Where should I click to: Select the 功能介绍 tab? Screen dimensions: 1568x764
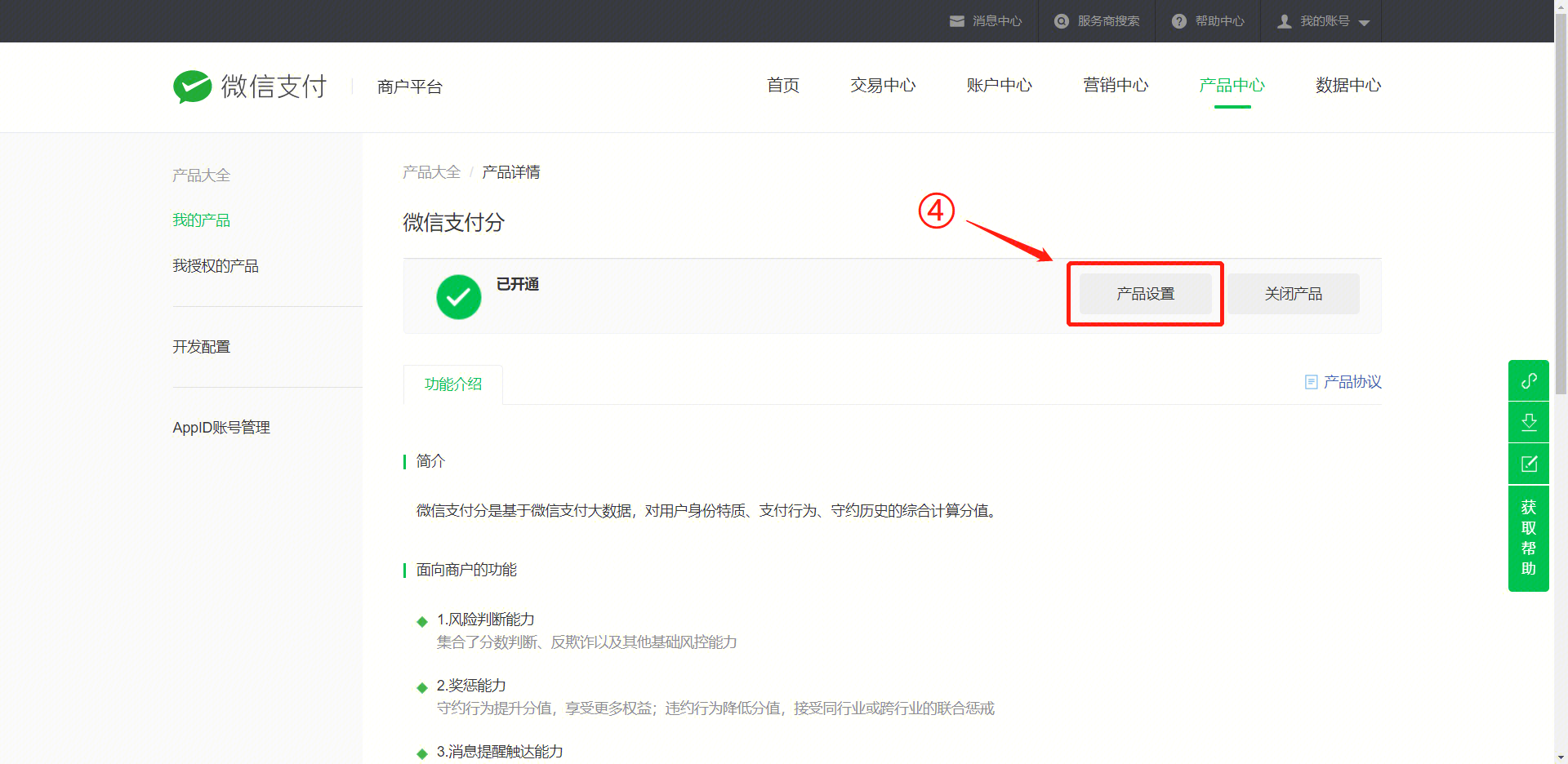pos(453,384)
